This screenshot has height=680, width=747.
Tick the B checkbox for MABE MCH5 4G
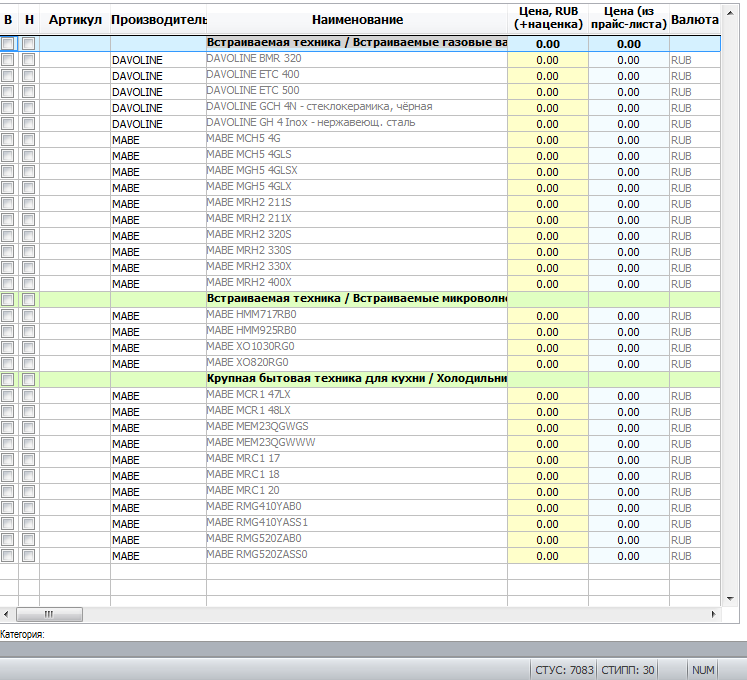tap(8, 140)
